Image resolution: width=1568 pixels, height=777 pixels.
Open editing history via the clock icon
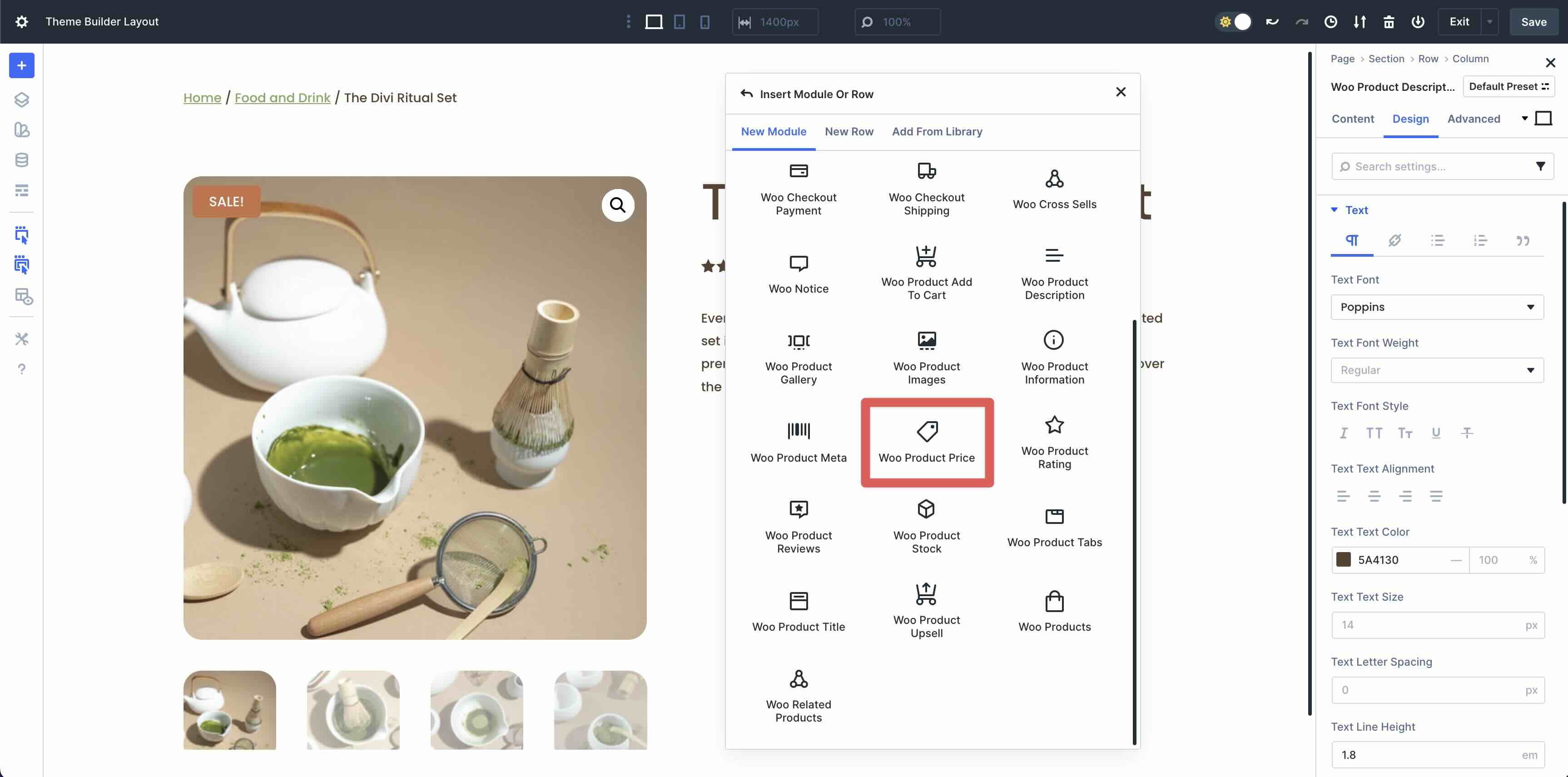tap(1330, 21)
